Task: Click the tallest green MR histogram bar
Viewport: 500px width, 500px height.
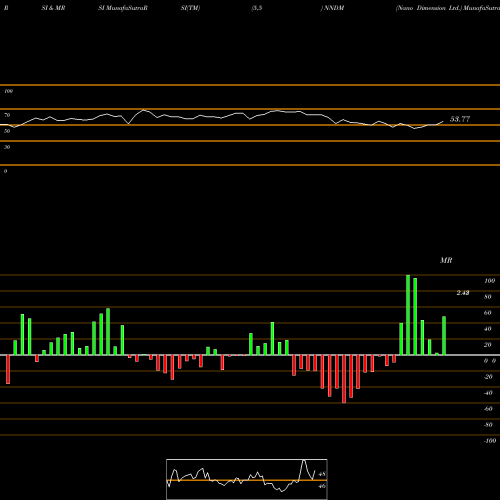Action: pyautogui.click(x=408, y=315)
